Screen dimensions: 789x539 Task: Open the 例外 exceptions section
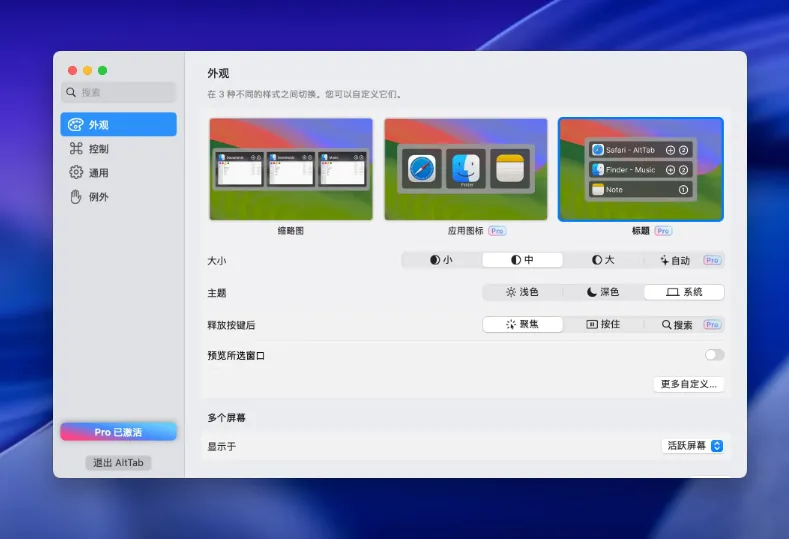[118, 197]
